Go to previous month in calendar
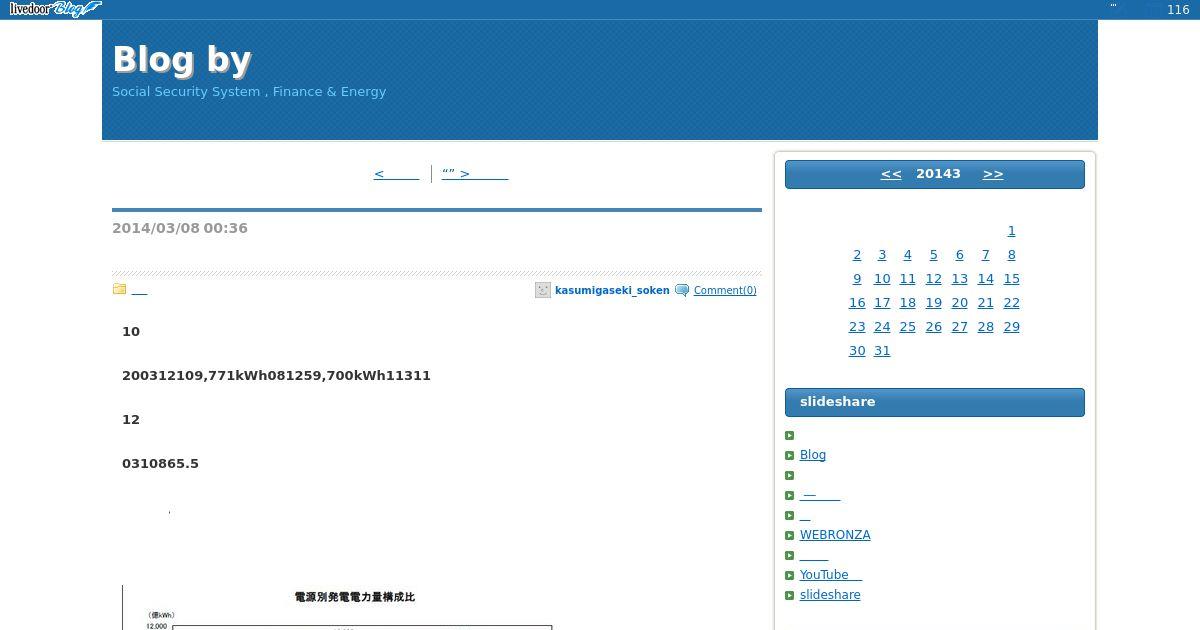The height and width of the screenshot is (630, 1200). tap(891, 174)
